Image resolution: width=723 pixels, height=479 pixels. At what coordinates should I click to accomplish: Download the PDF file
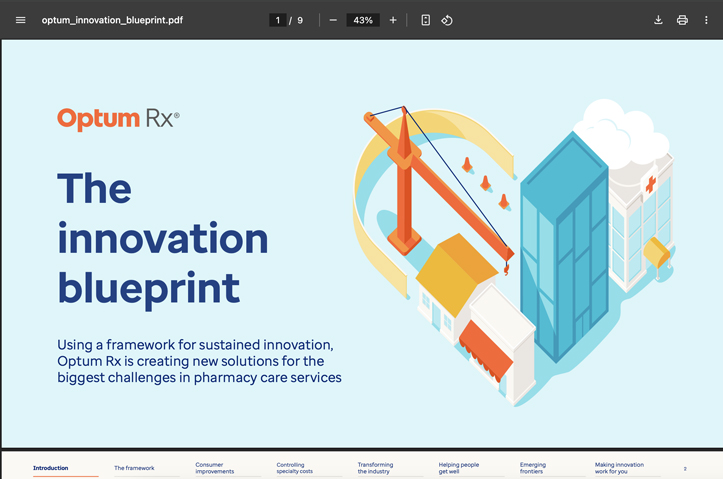click(x=658, y=20)
